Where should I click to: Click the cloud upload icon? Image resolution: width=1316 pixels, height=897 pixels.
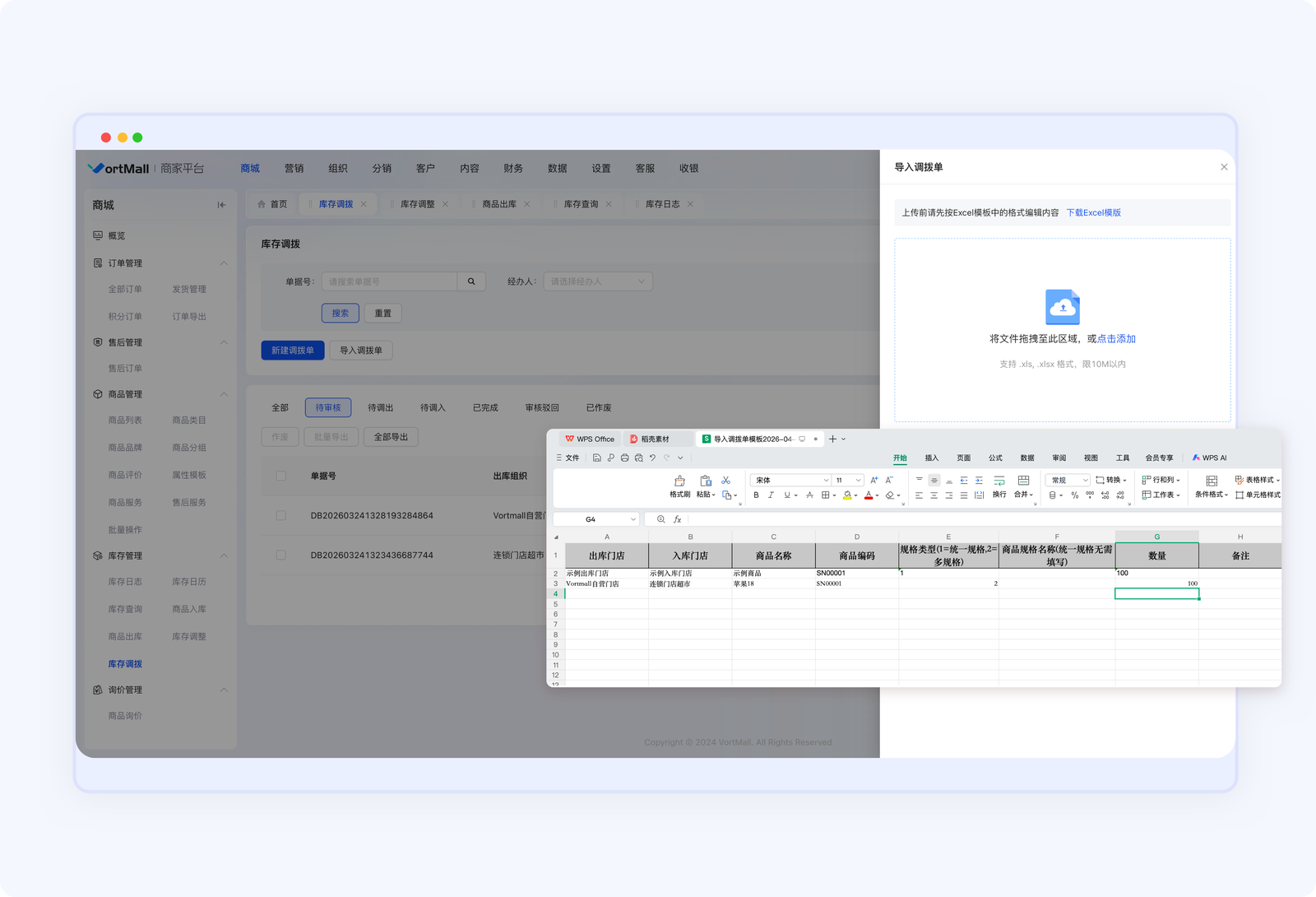1062,307
